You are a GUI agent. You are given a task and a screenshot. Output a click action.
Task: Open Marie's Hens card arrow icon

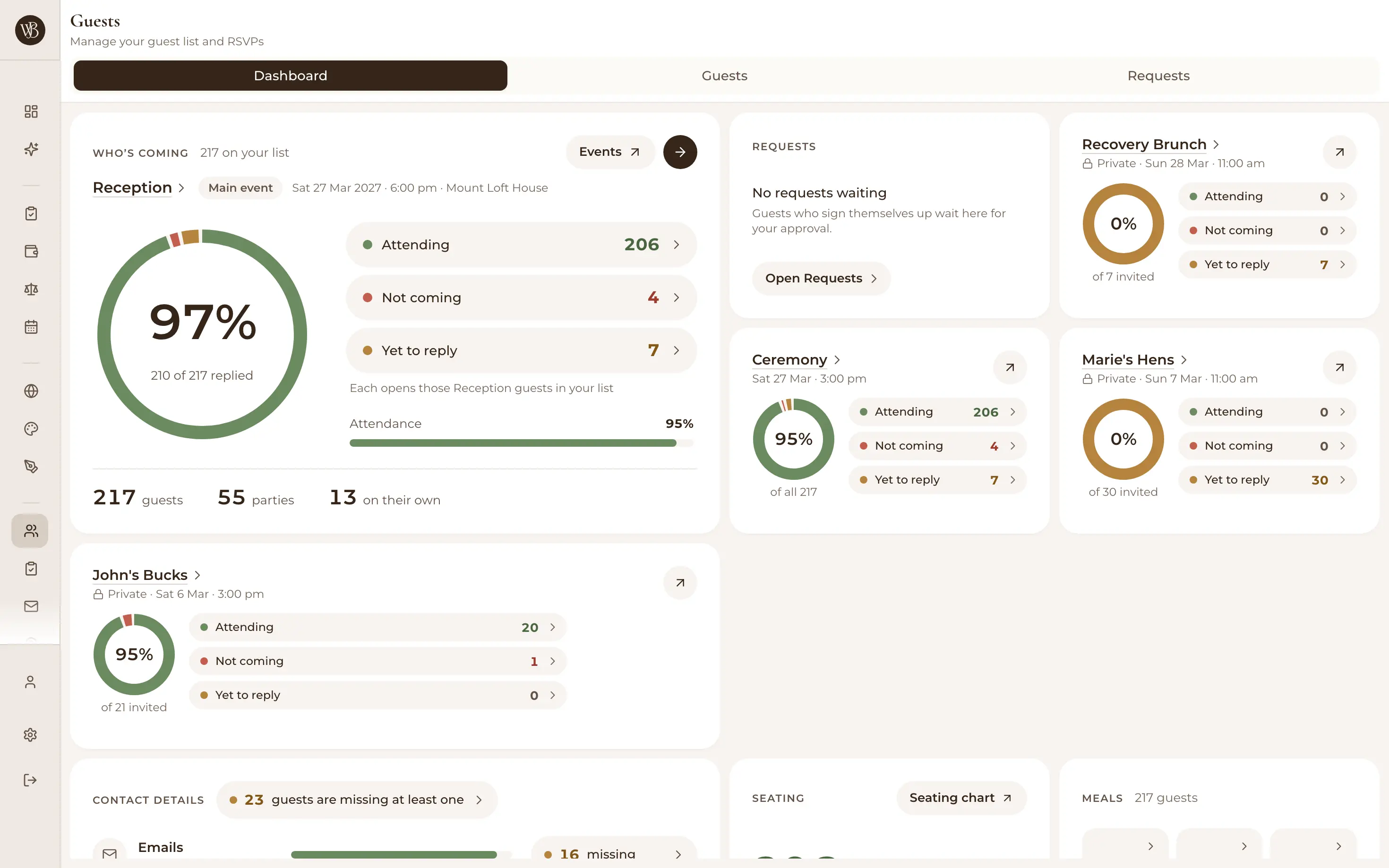click(x=1339, y=367)
